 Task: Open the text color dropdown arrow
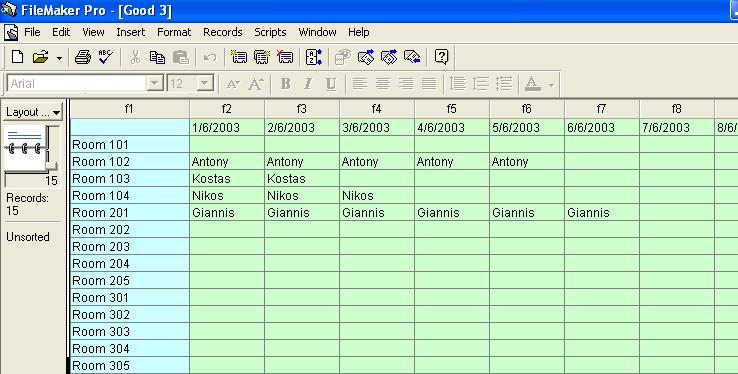click(x=551, y=85)
